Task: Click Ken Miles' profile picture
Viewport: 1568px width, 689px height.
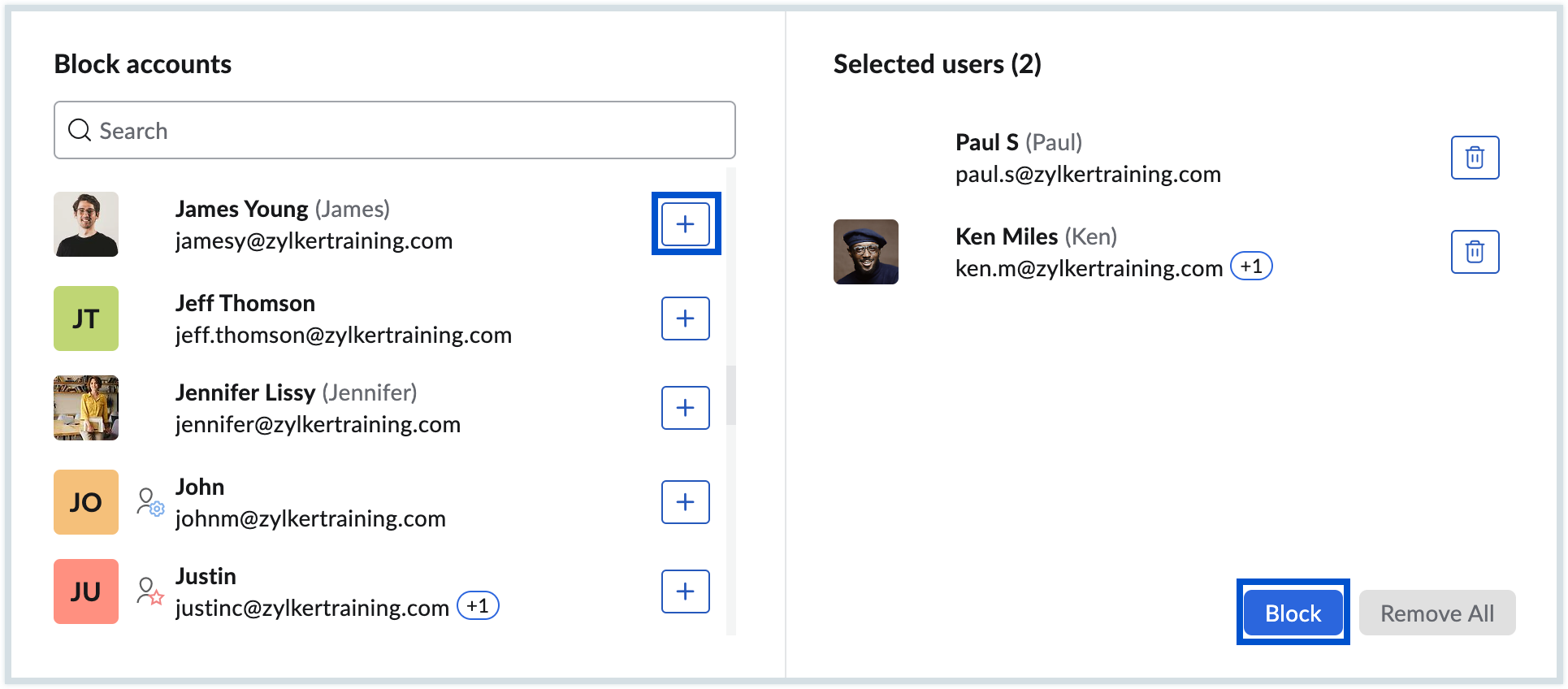Action: click(x=865, y=252)
